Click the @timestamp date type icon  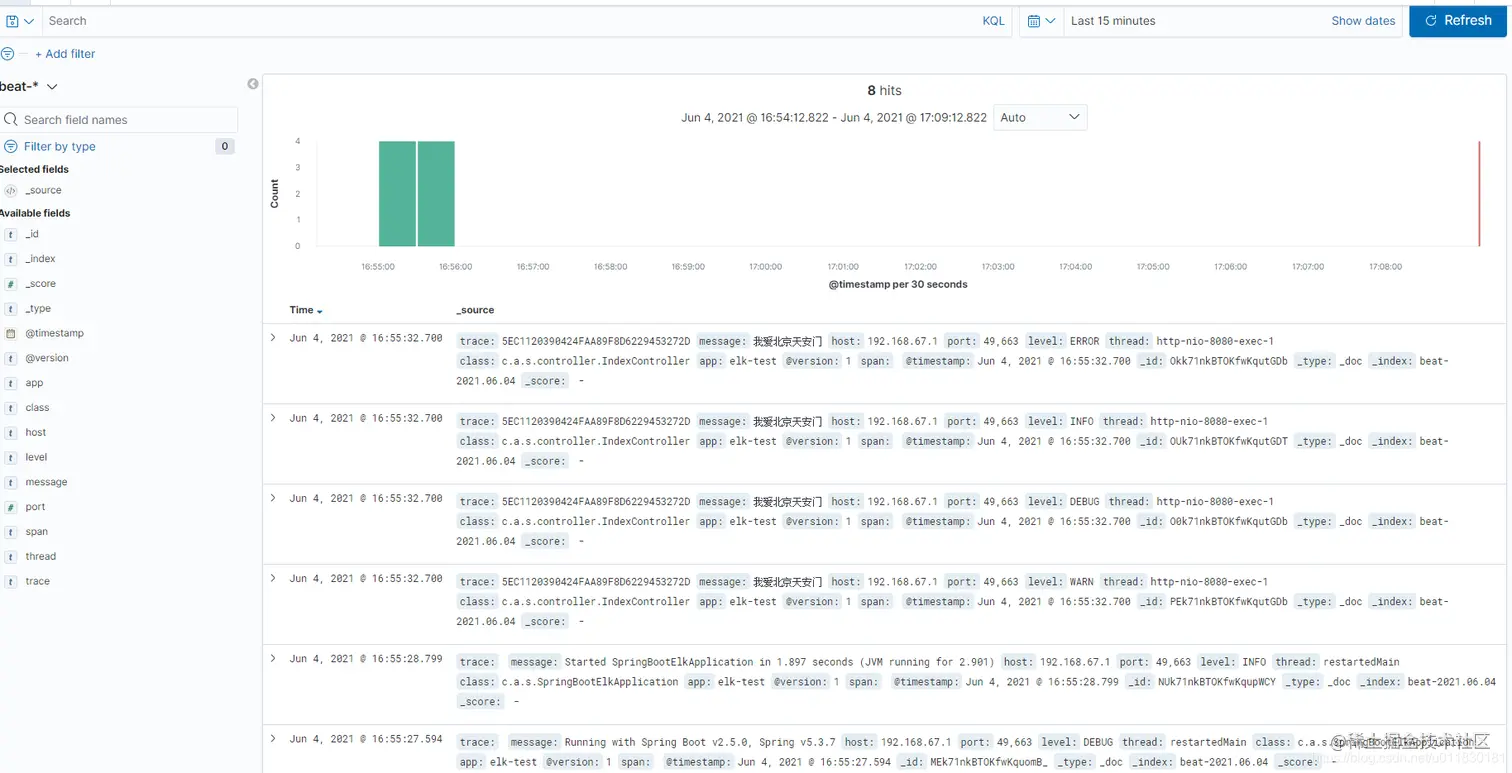point(11,333)
